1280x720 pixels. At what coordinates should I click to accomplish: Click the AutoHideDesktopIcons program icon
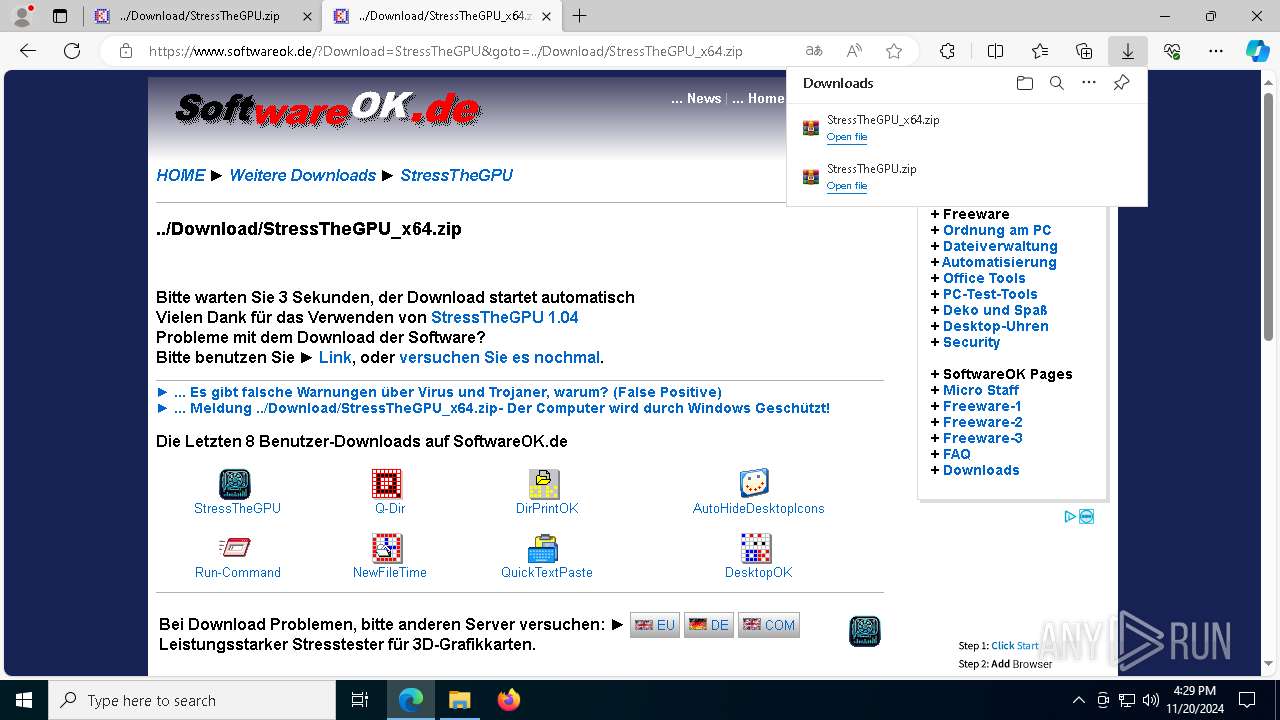(754, 484)
